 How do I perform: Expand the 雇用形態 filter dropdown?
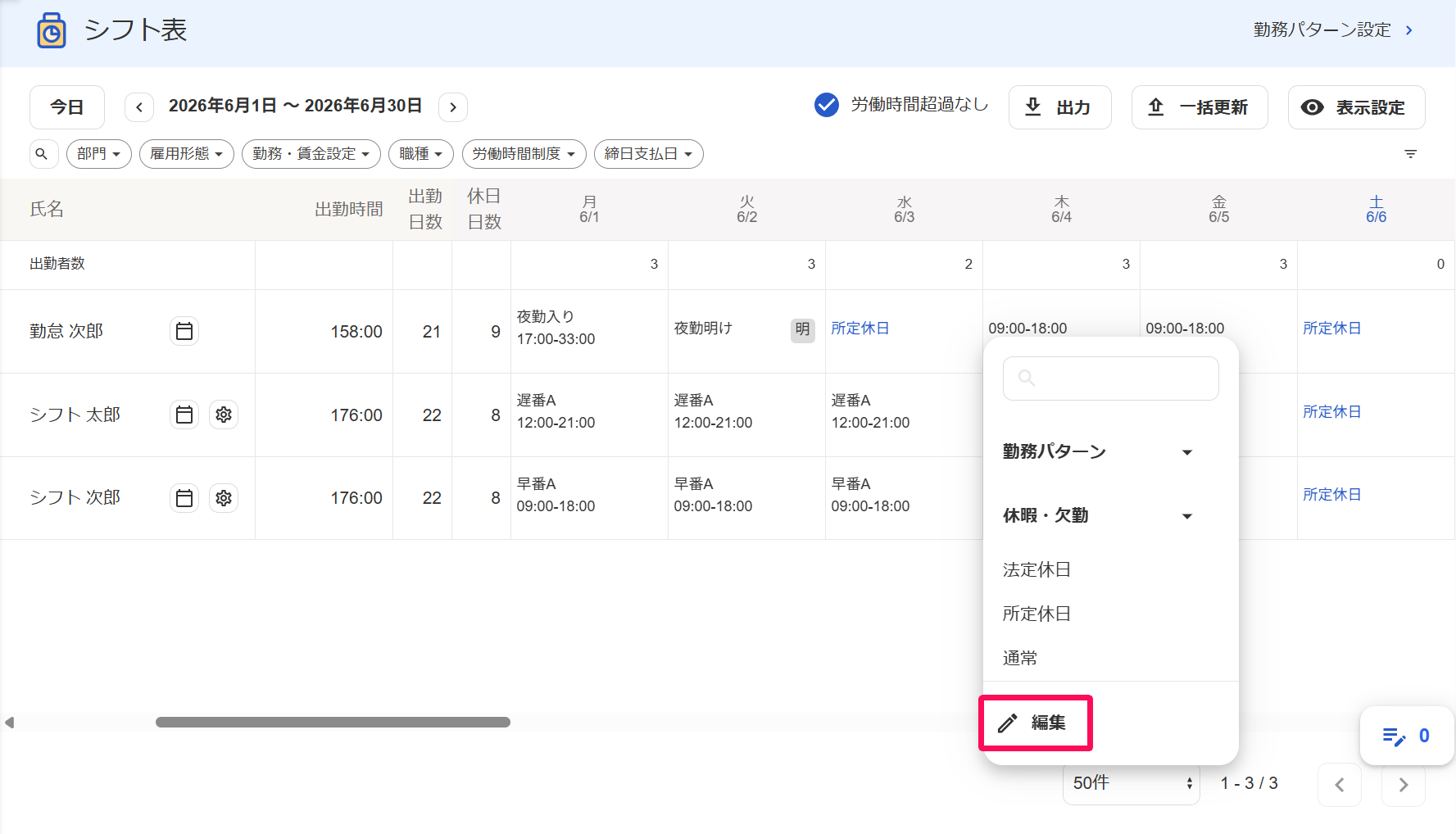(187, 154)
